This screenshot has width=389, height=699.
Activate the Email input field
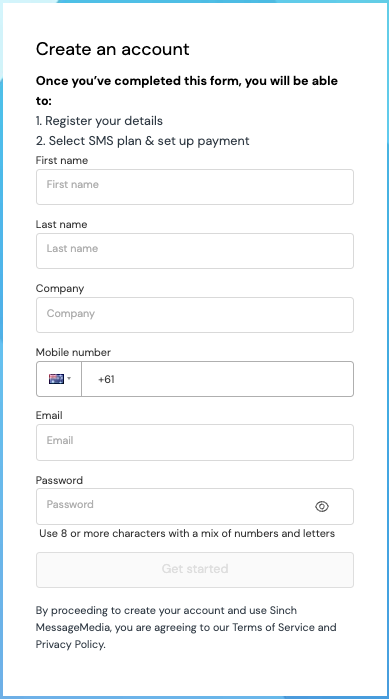point(195,442)
